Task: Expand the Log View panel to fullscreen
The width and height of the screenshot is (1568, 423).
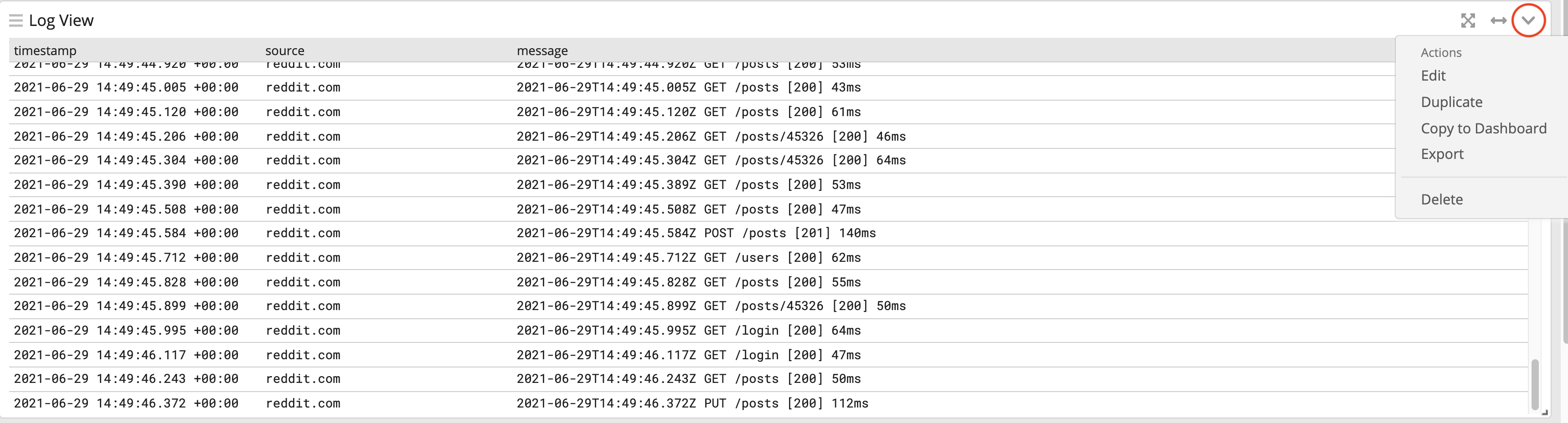Action: pos(1469,20)
